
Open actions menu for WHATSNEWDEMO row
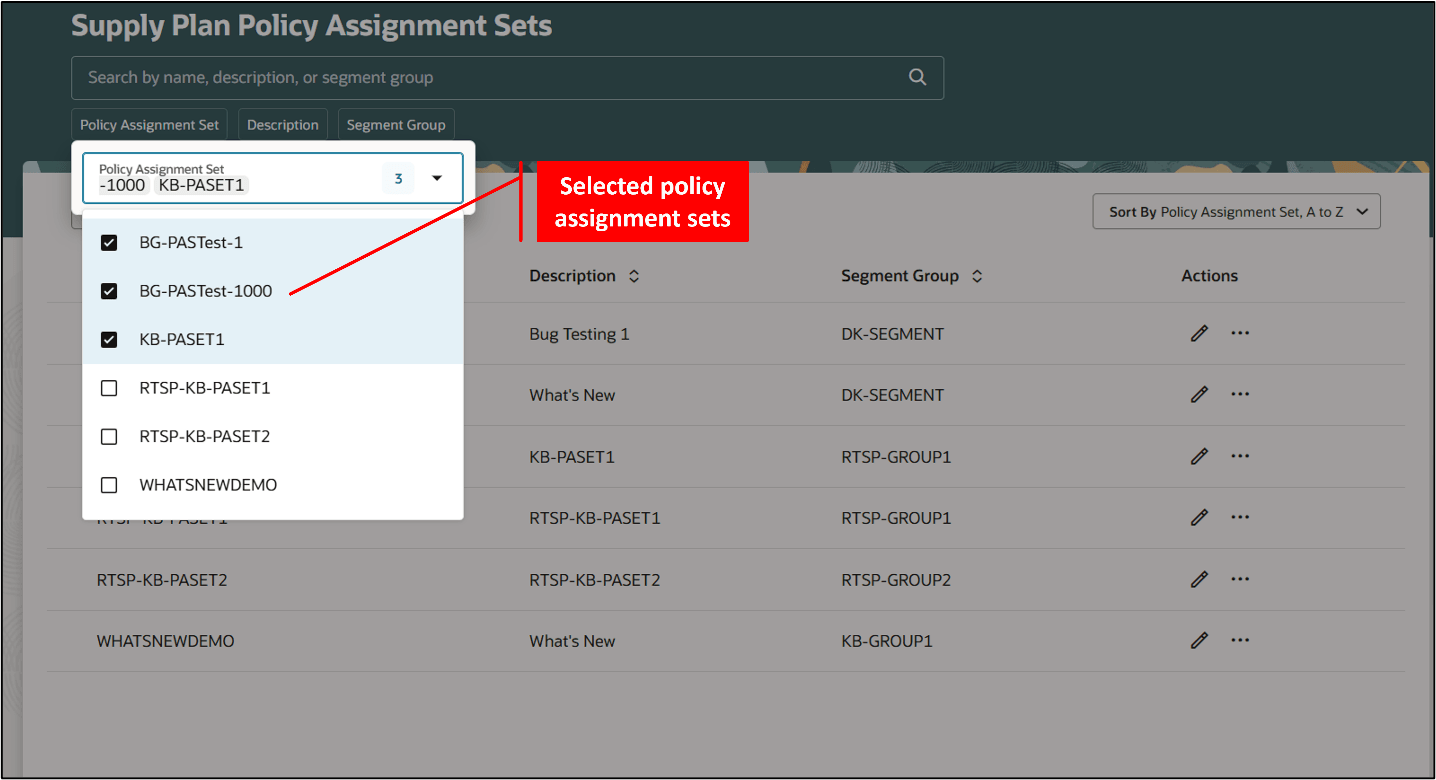(x=1240, y=640)
